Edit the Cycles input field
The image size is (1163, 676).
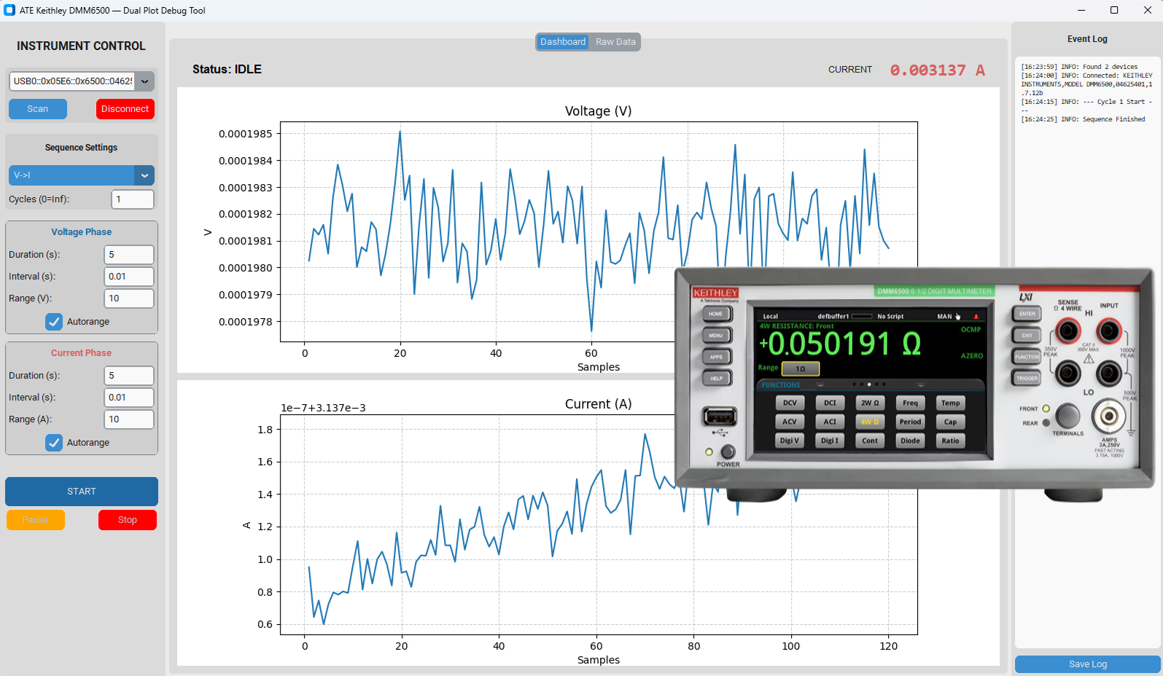coord(133,198)
